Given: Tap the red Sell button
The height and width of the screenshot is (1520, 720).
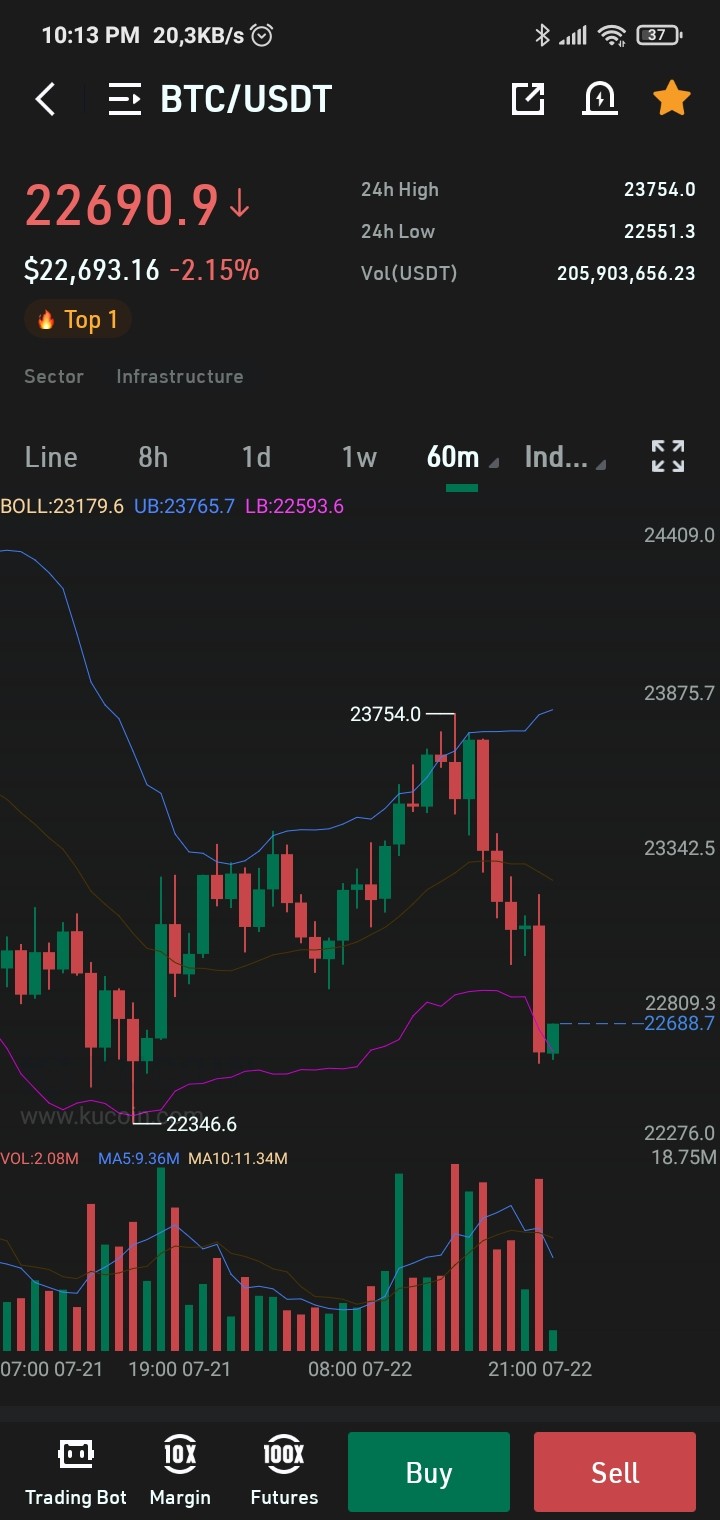Looking at the screenshot, I should click(615, 1472).
